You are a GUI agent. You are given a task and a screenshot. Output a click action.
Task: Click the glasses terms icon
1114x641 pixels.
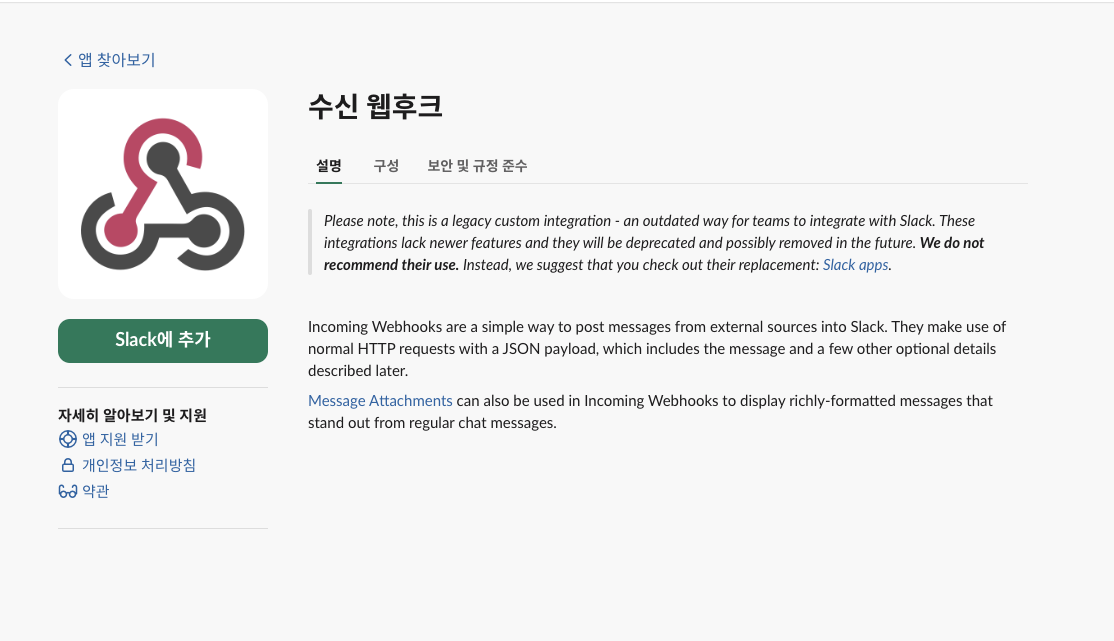(67, 491)
